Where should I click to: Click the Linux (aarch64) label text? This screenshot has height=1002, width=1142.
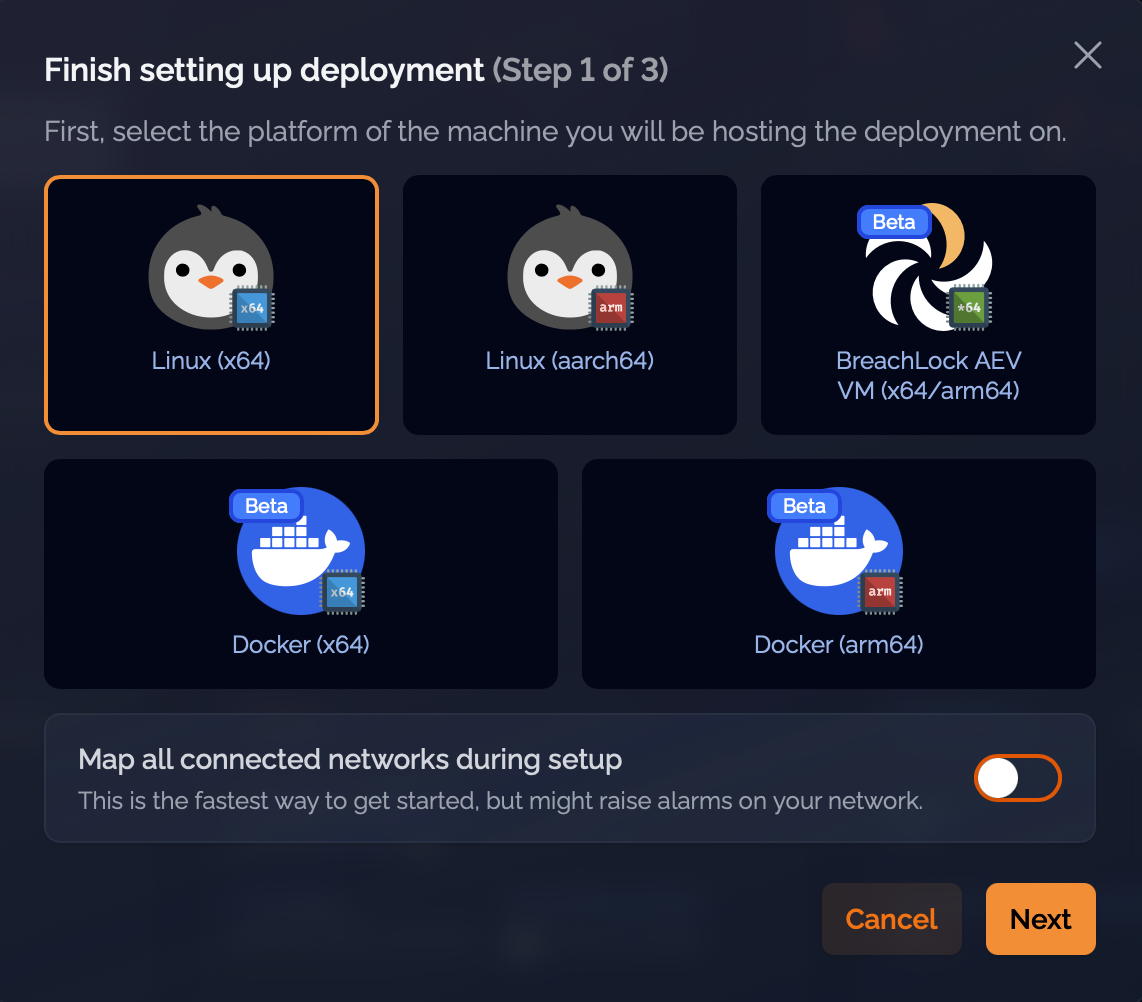point(570,360)
